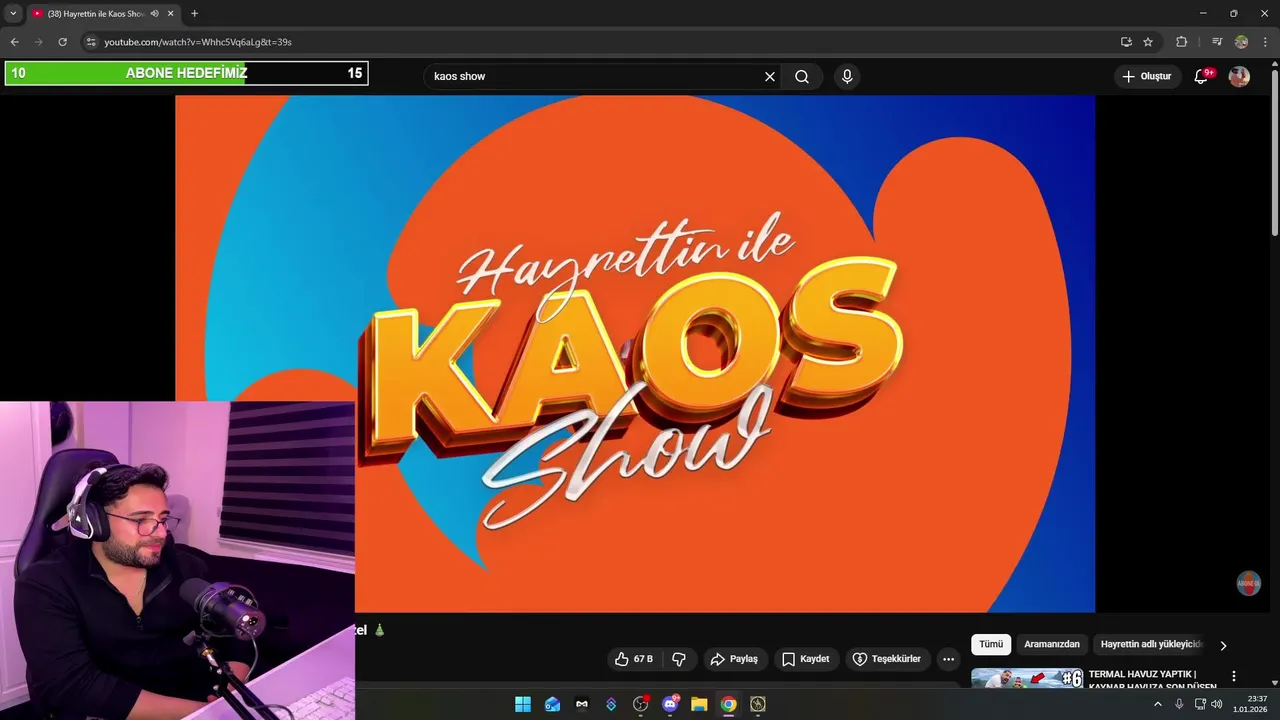Click the Kaos Show video player

click(635, 353)
